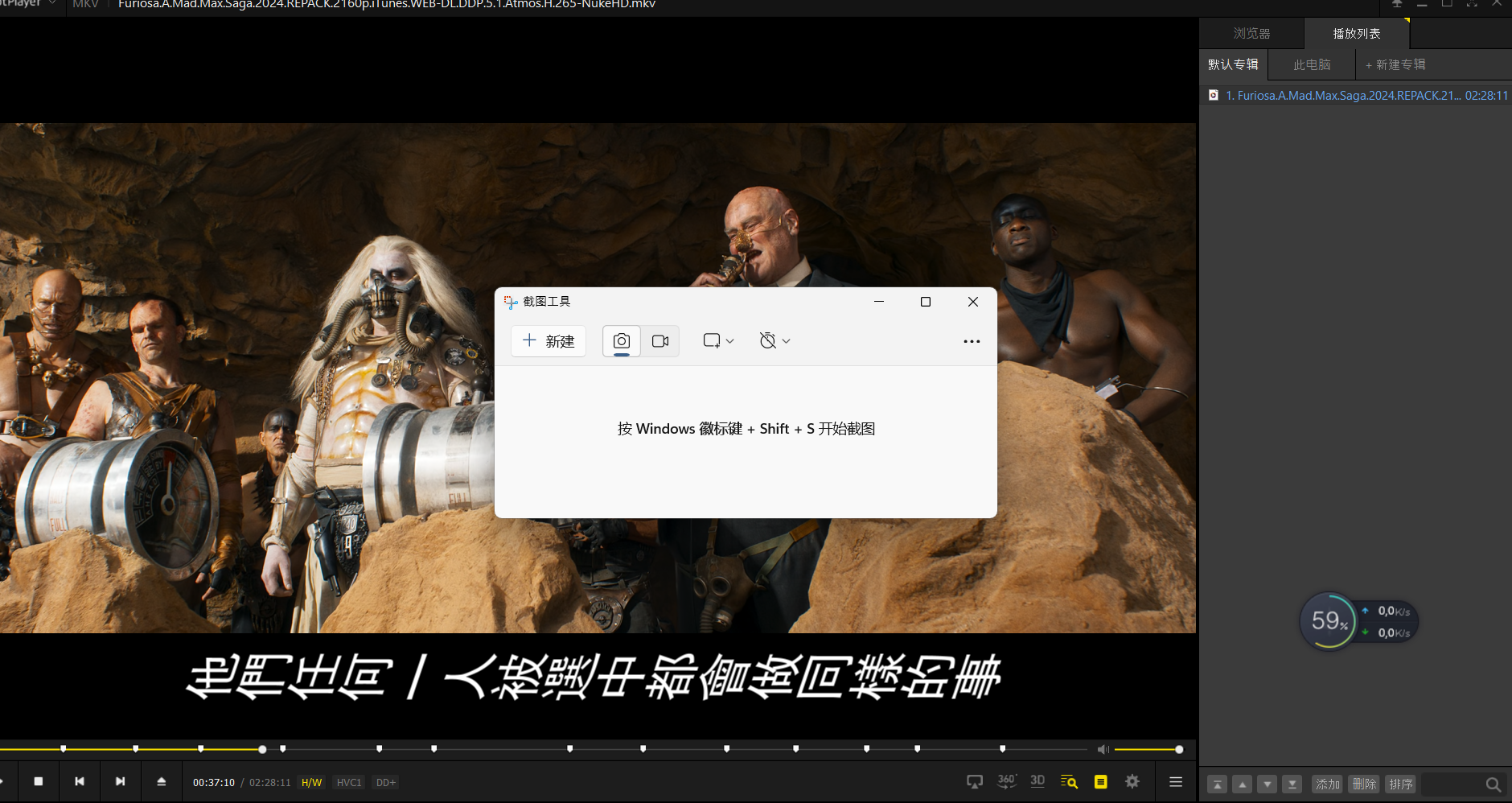The height and width of the screenshot is (803, 1512).
Task: Click + 新建专辑 to create album
Action: tap(1395, 64)
